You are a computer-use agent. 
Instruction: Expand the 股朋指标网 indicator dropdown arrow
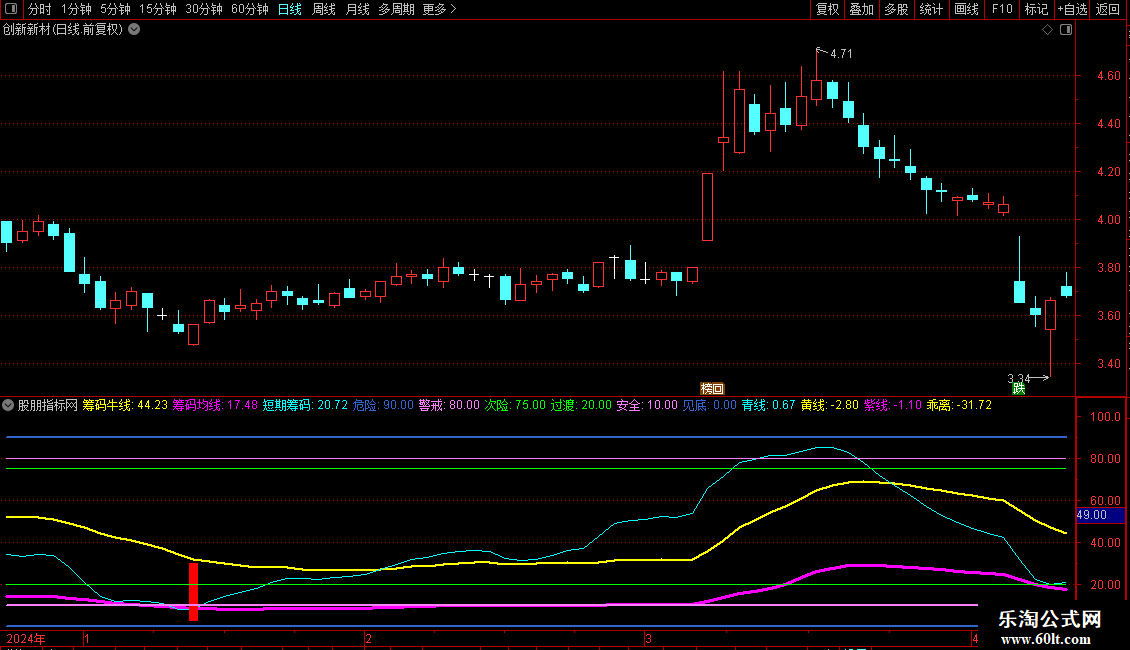click(x=8, y=405)
